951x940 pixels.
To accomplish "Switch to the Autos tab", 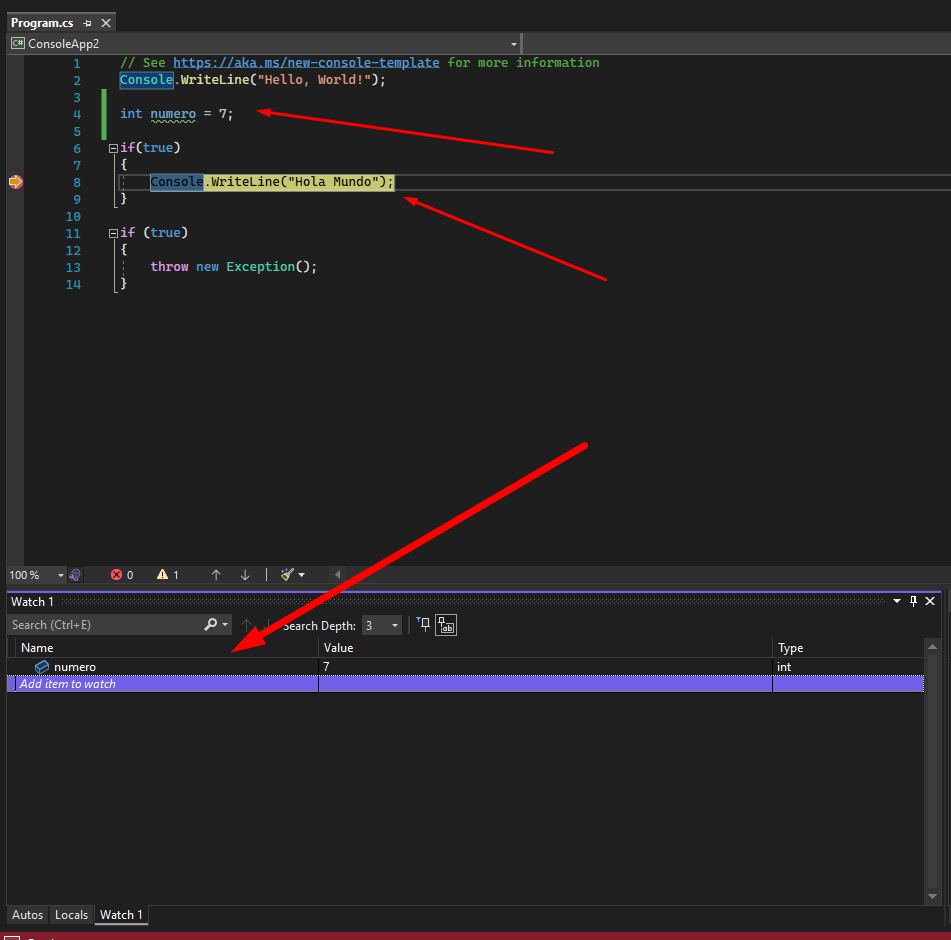I will (x=27, y=915).
